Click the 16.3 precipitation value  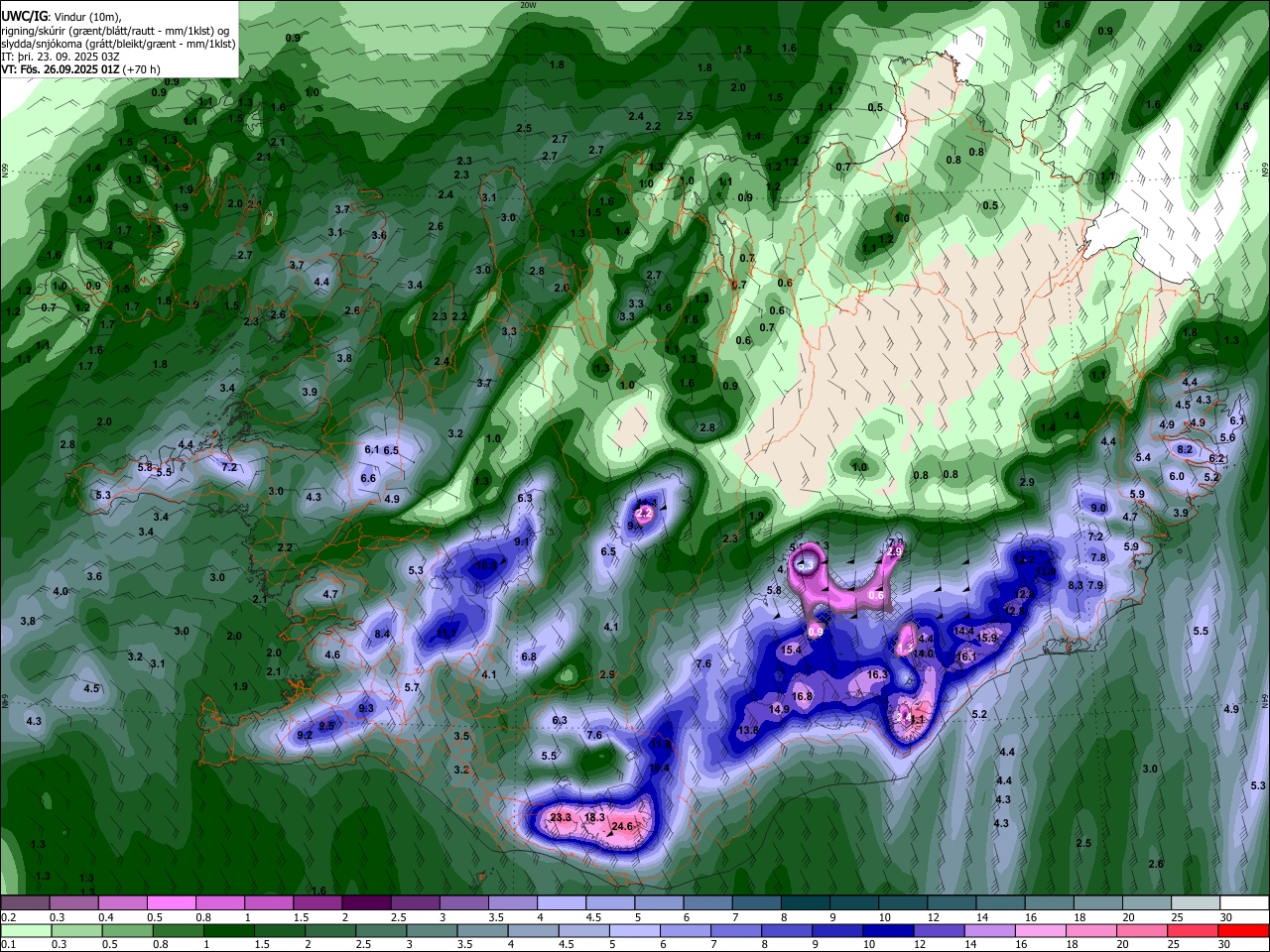877,674
